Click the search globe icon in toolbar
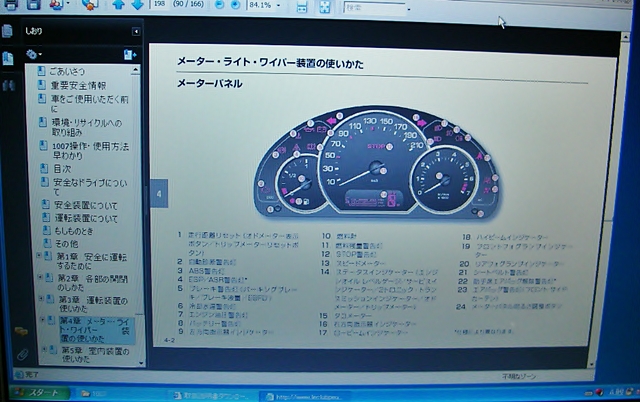 [90, 4]
